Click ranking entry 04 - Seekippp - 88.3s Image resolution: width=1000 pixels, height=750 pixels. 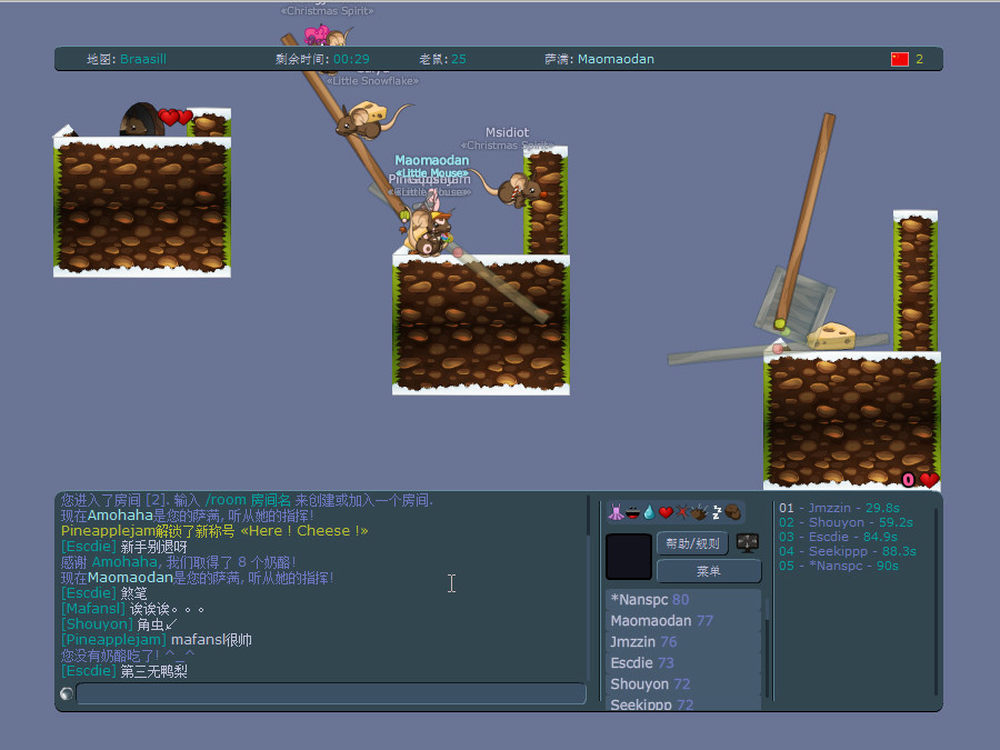coord(848,551)
